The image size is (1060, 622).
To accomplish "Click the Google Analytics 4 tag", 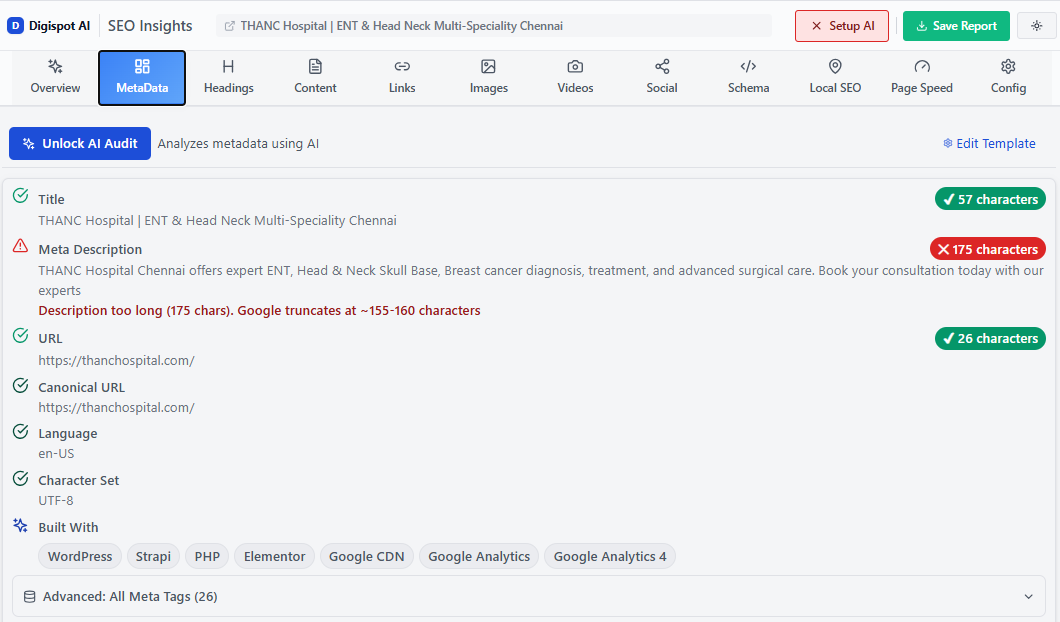I will click(610, 556).
